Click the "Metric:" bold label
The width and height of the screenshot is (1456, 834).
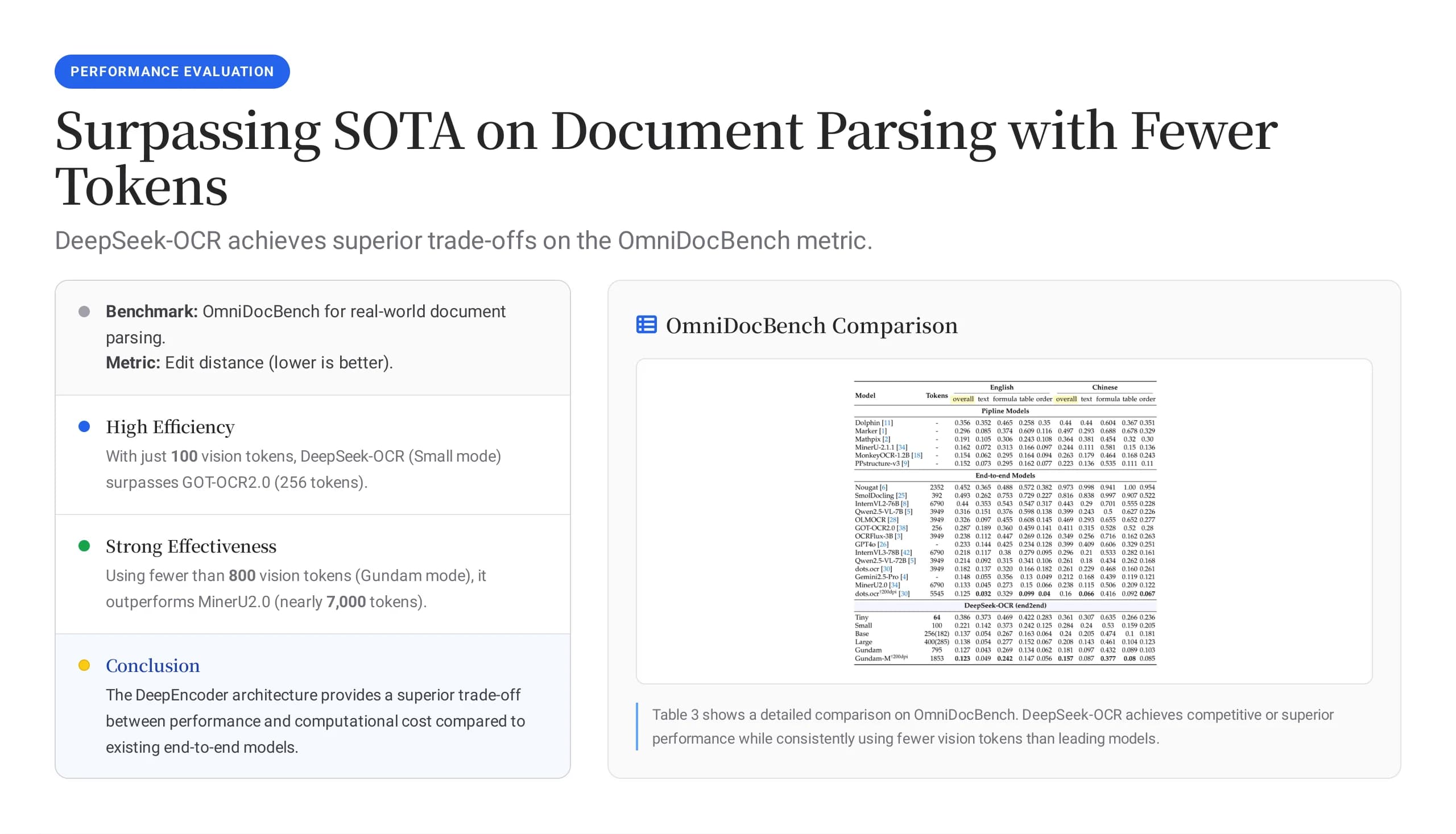point(133,363)
